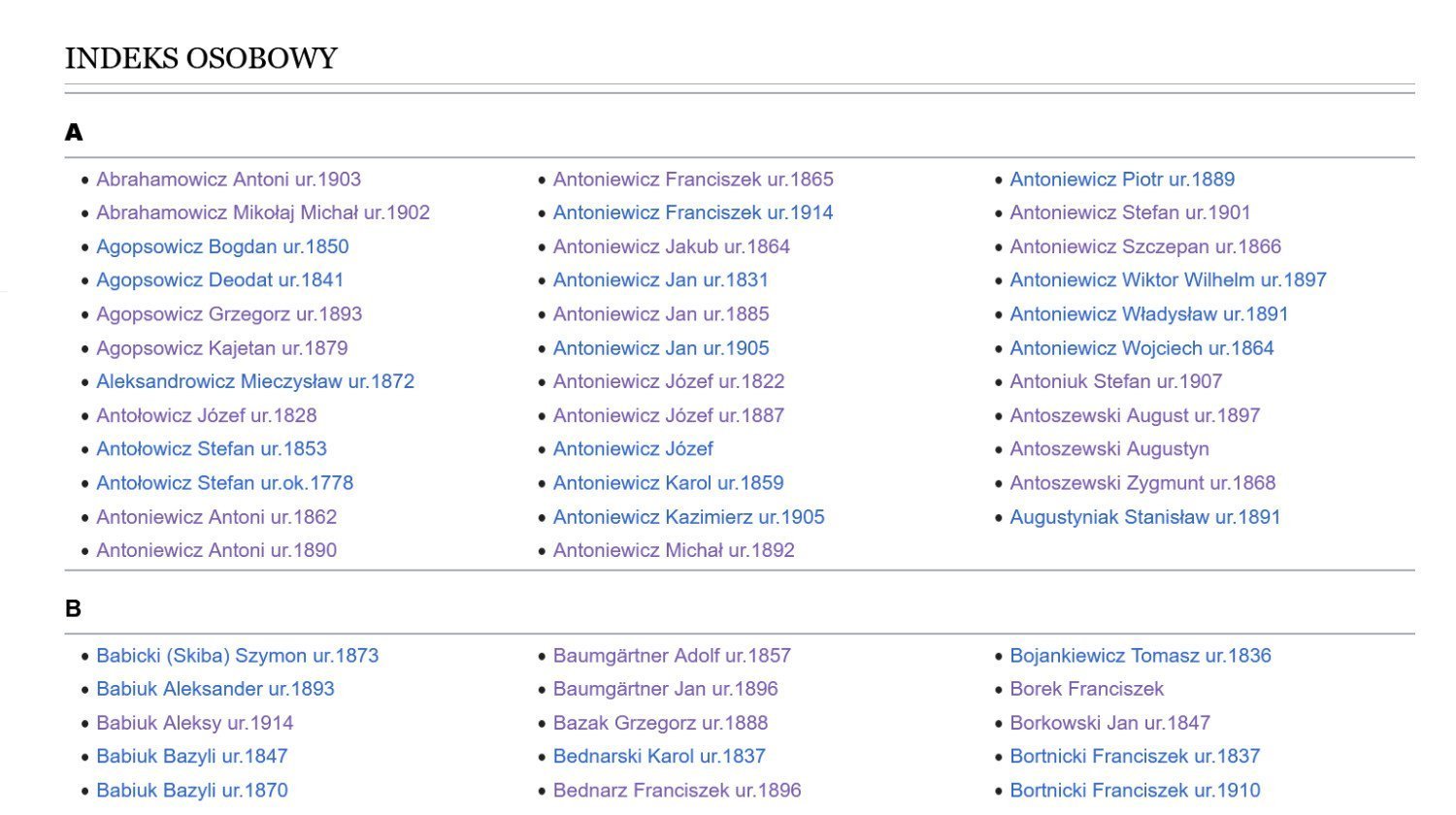Open Antoniuk Stefan ur.1907 entry
Screen dimensions: 1456x815
pyautogui.click(x=1115, y=381)
